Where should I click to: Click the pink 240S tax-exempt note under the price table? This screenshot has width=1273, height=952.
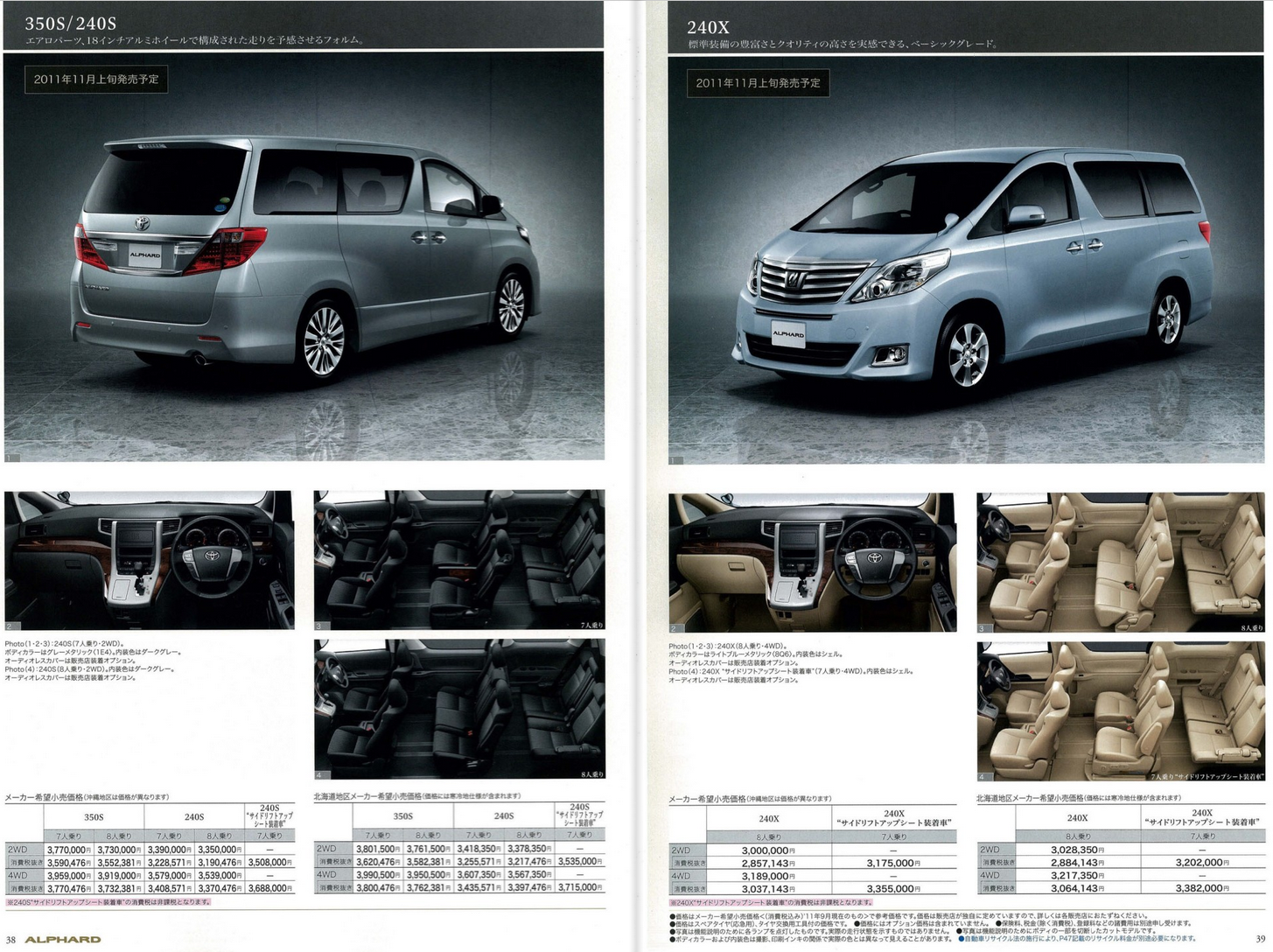[108, 902]
